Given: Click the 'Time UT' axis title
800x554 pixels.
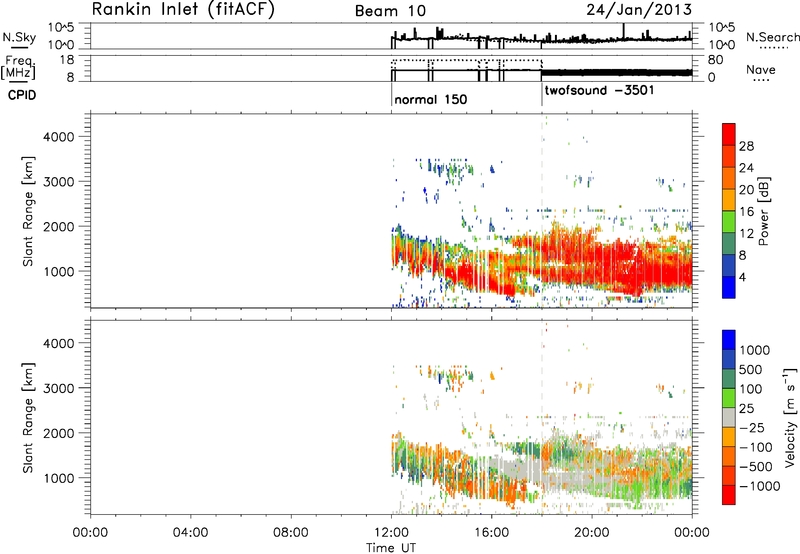Looking at the screenshot, I should [x=391, y=548].
